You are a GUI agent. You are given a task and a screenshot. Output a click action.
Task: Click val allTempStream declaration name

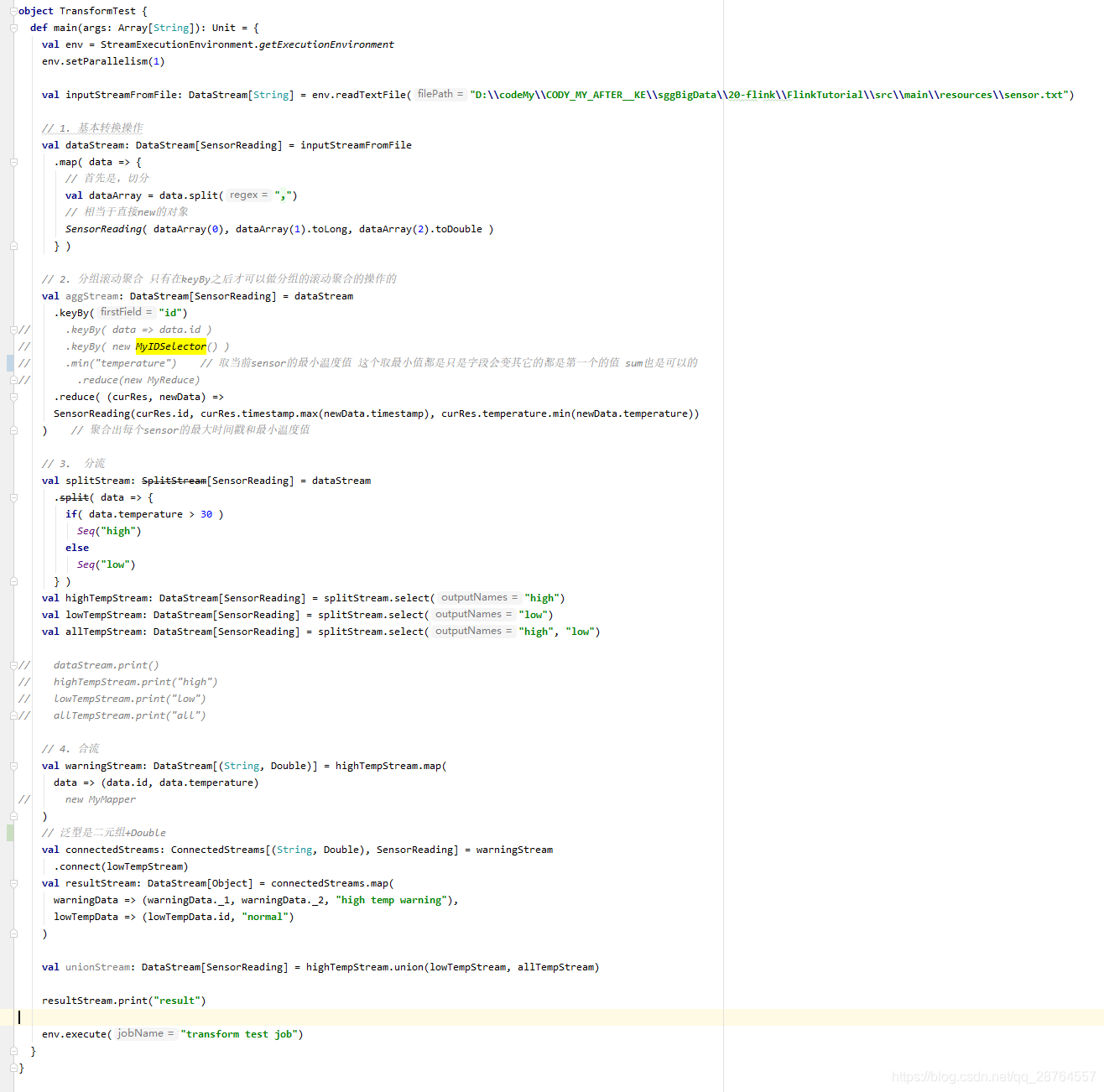tap(103, 632)
